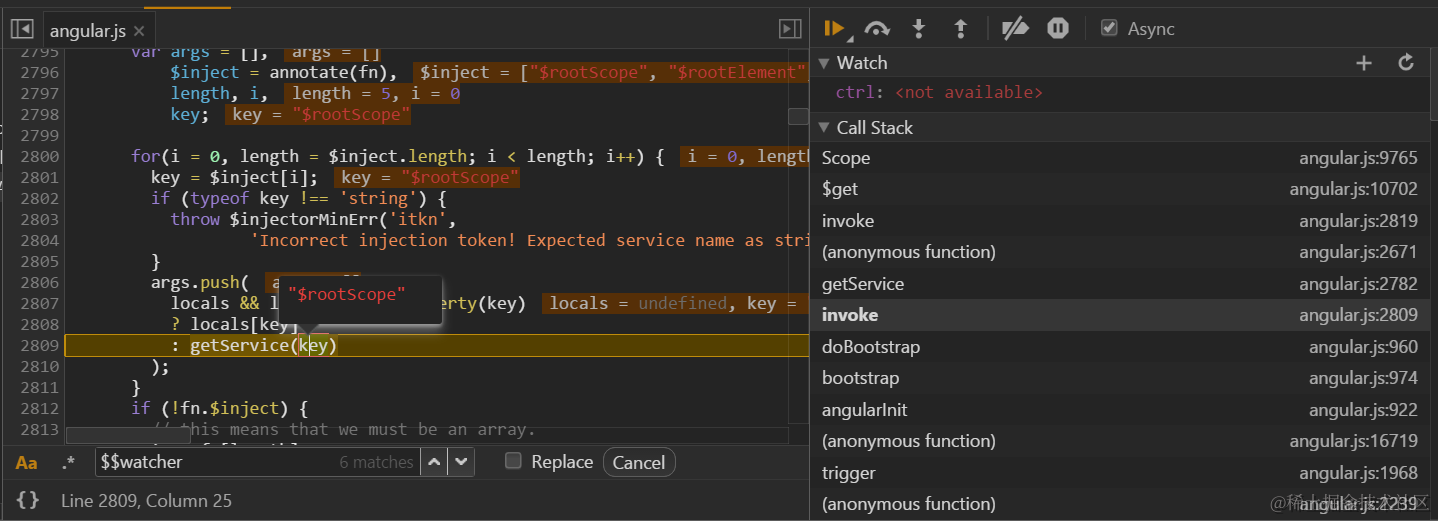Image resolution: width=1438 pixels, height=521 pixels.
Task: Collapse the Watch section
Action: point(824,63)
